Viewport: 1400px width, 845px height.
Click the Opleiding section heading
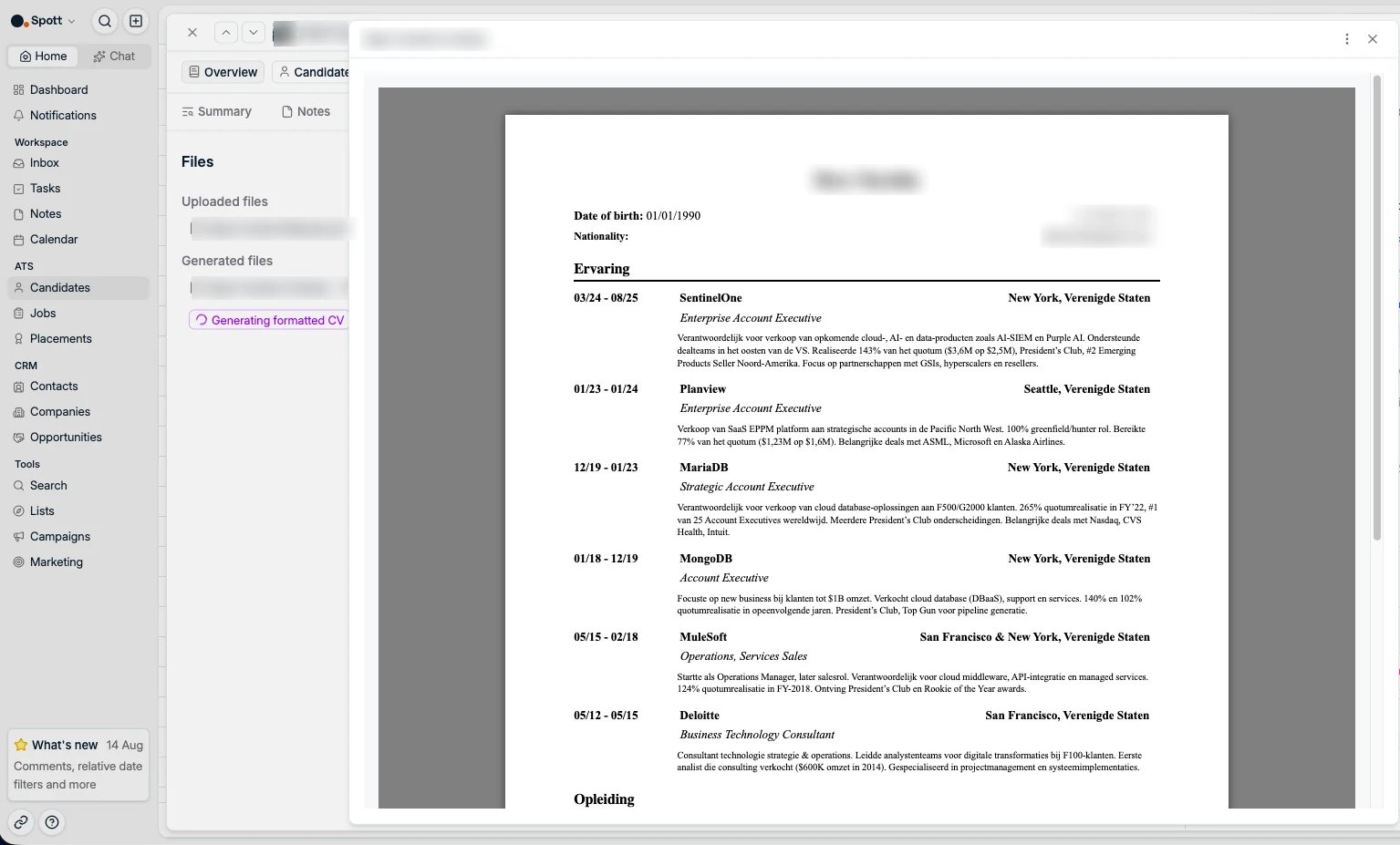pyautogui.click(x=604, y=799)
